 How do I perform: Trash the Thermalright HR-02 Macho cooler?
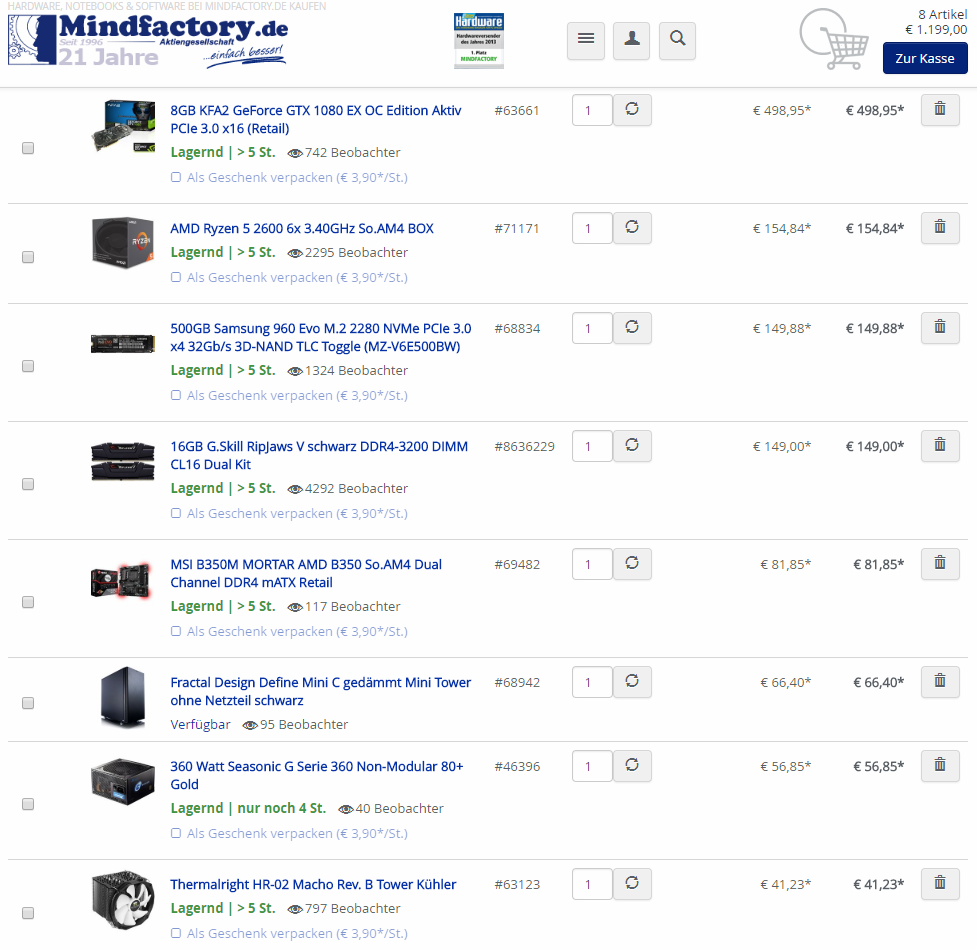tap(940, 883)
